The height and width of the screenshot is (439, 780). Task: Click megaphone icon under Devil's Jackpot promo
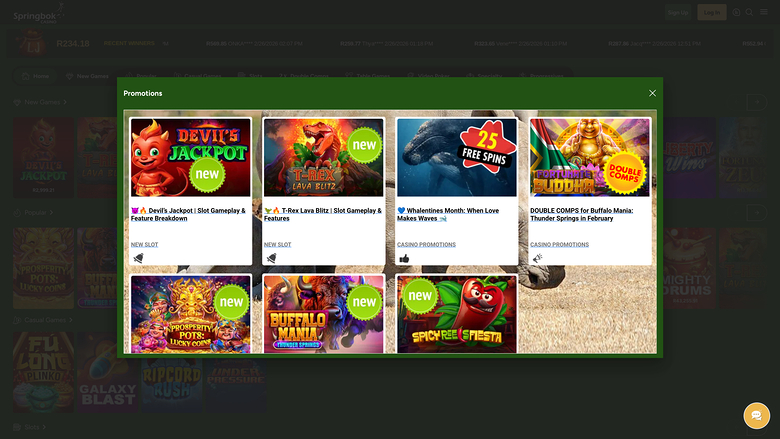[x=138, y=258]
